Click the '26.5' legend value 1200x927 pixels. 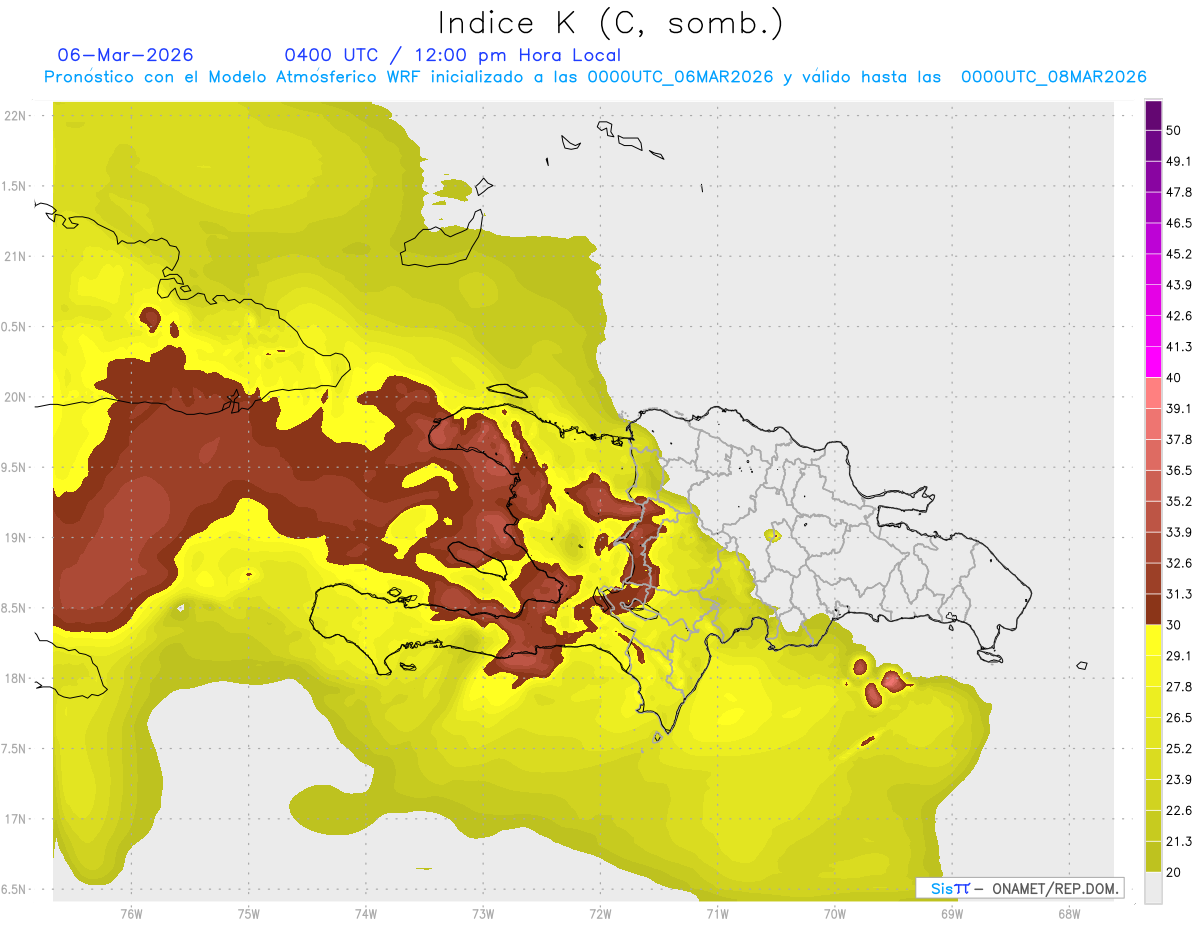point(1178,717)
